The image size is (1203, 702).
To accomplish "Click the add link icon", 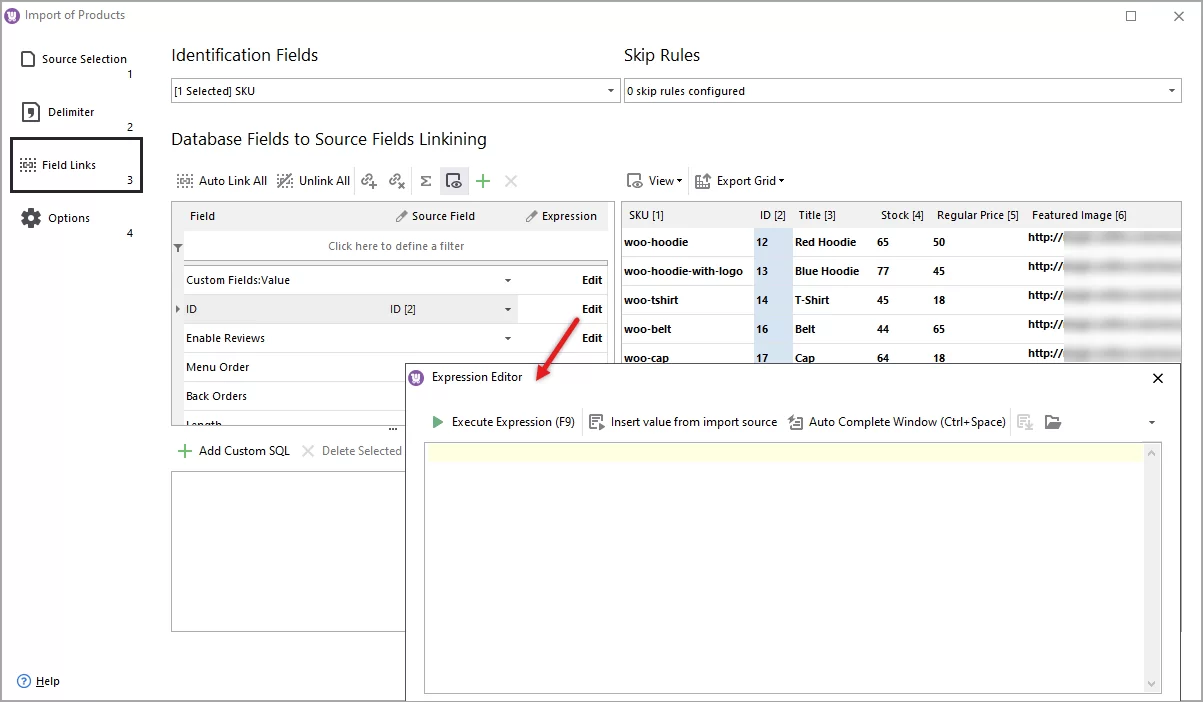I will 370,181.
